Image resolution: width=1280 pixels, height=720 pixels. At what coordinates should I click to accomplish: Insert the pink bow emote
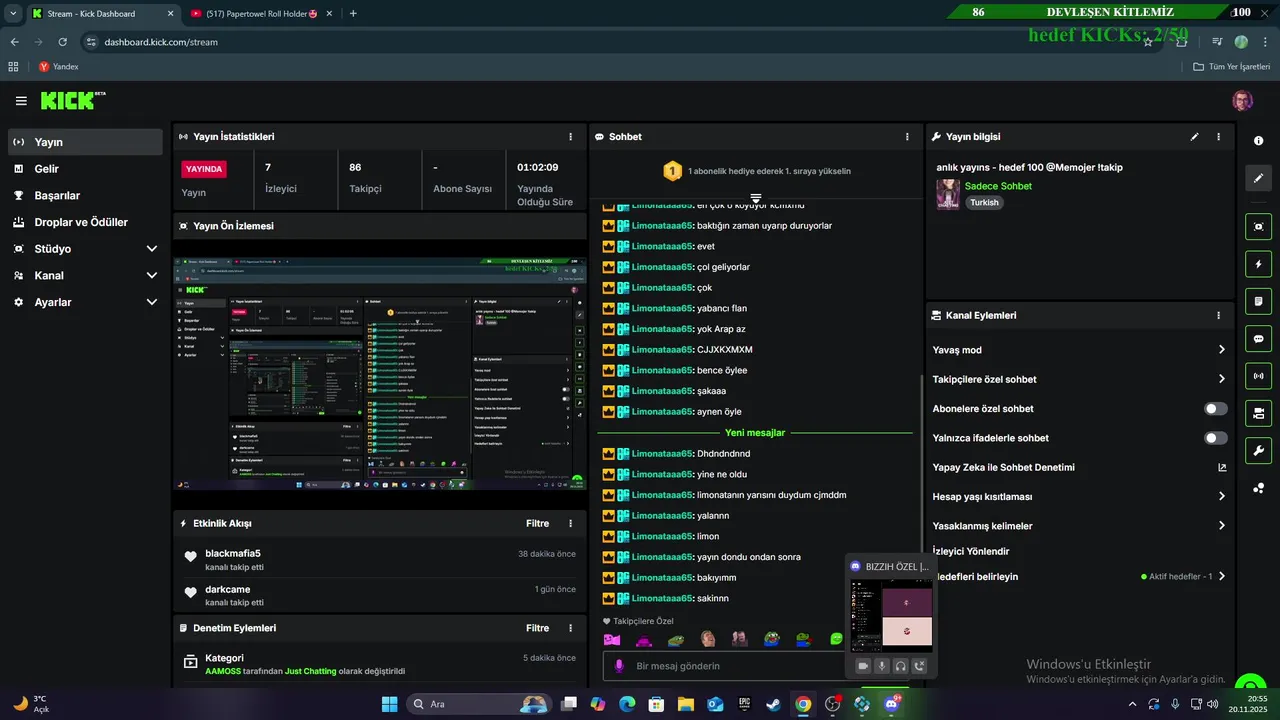coord(612,640)
